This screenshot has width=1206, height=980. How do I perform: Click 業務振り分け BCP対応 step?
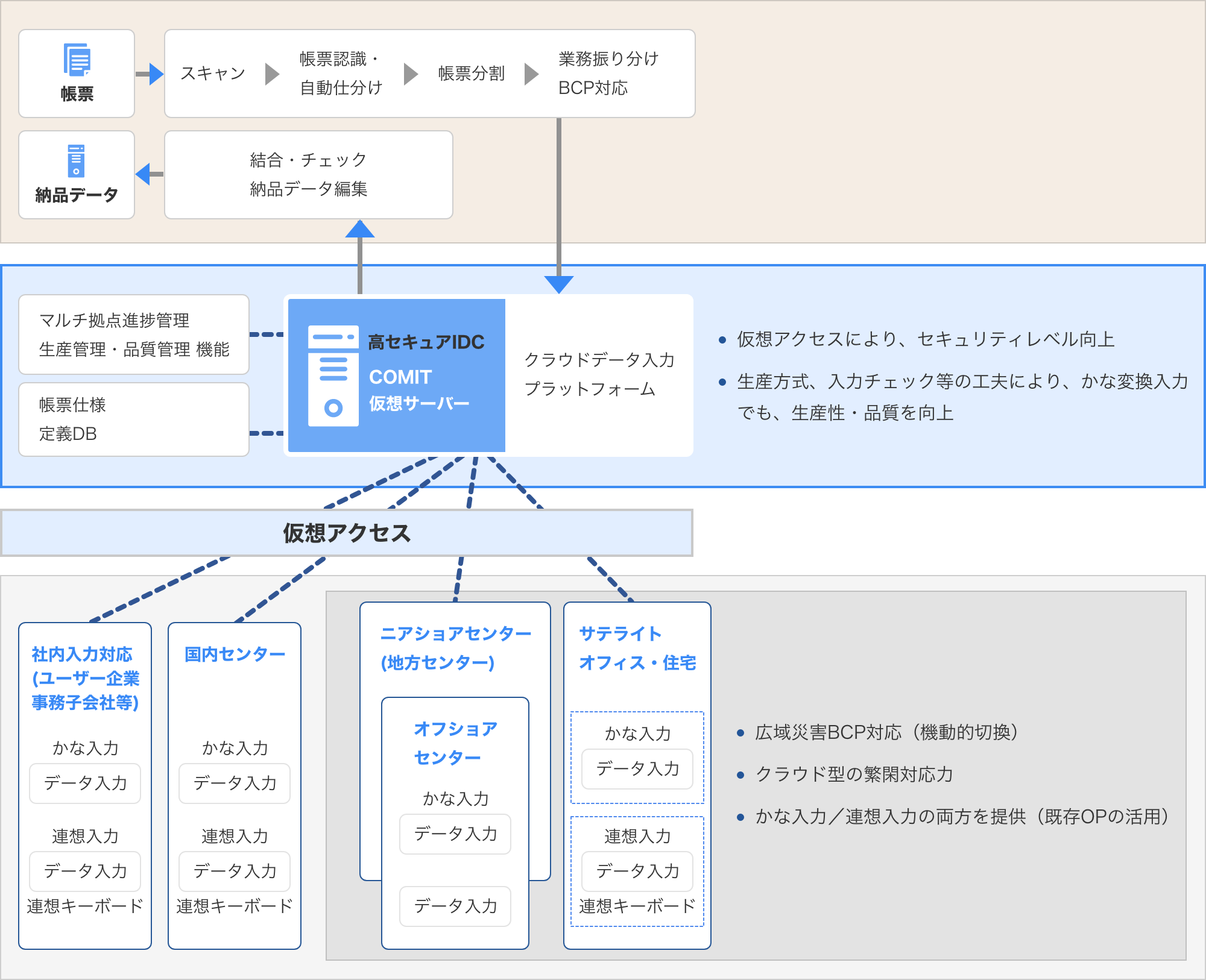608,74
